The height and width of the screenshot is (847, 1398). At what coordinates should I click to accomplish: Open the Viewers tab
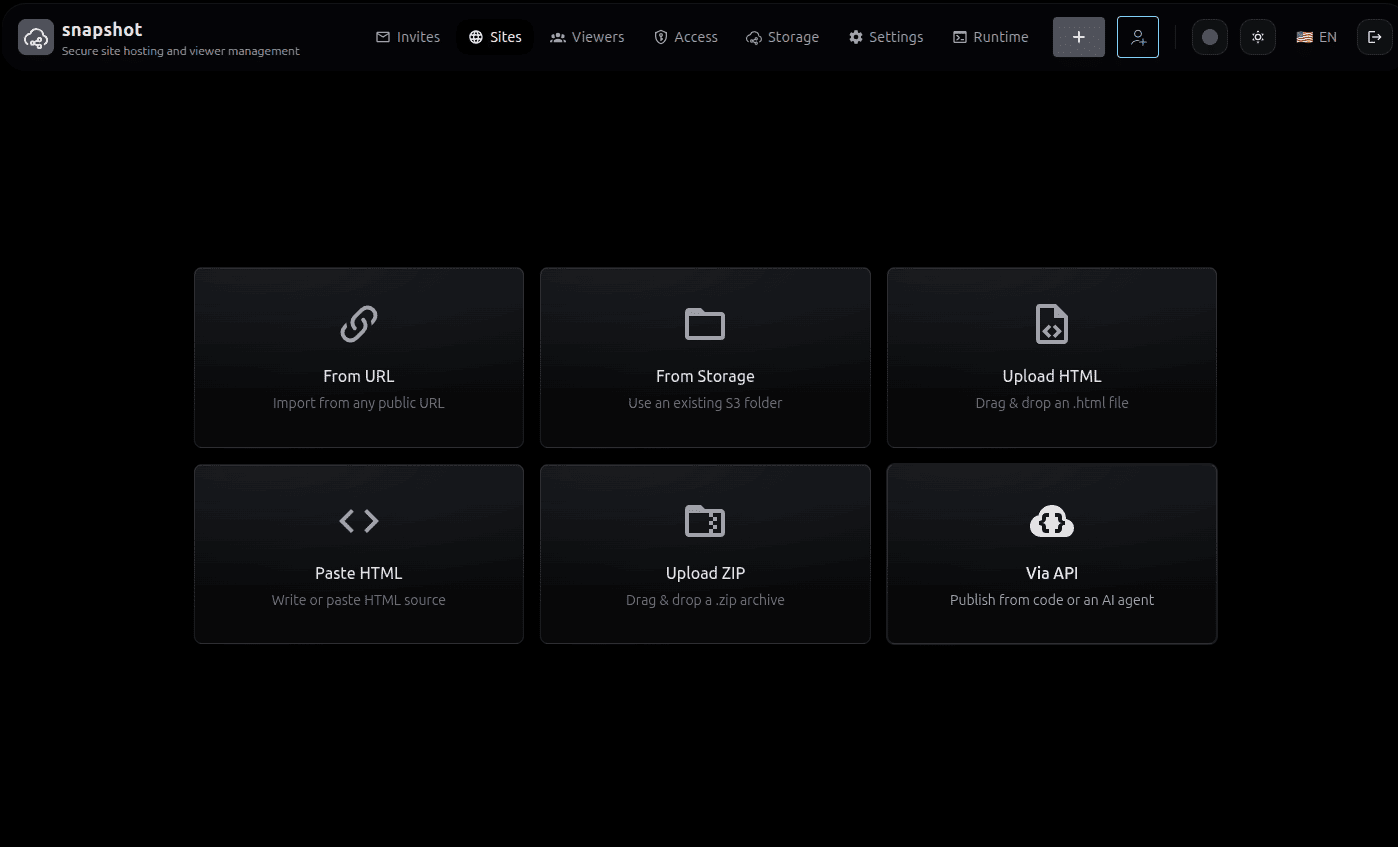coord(587,37)
